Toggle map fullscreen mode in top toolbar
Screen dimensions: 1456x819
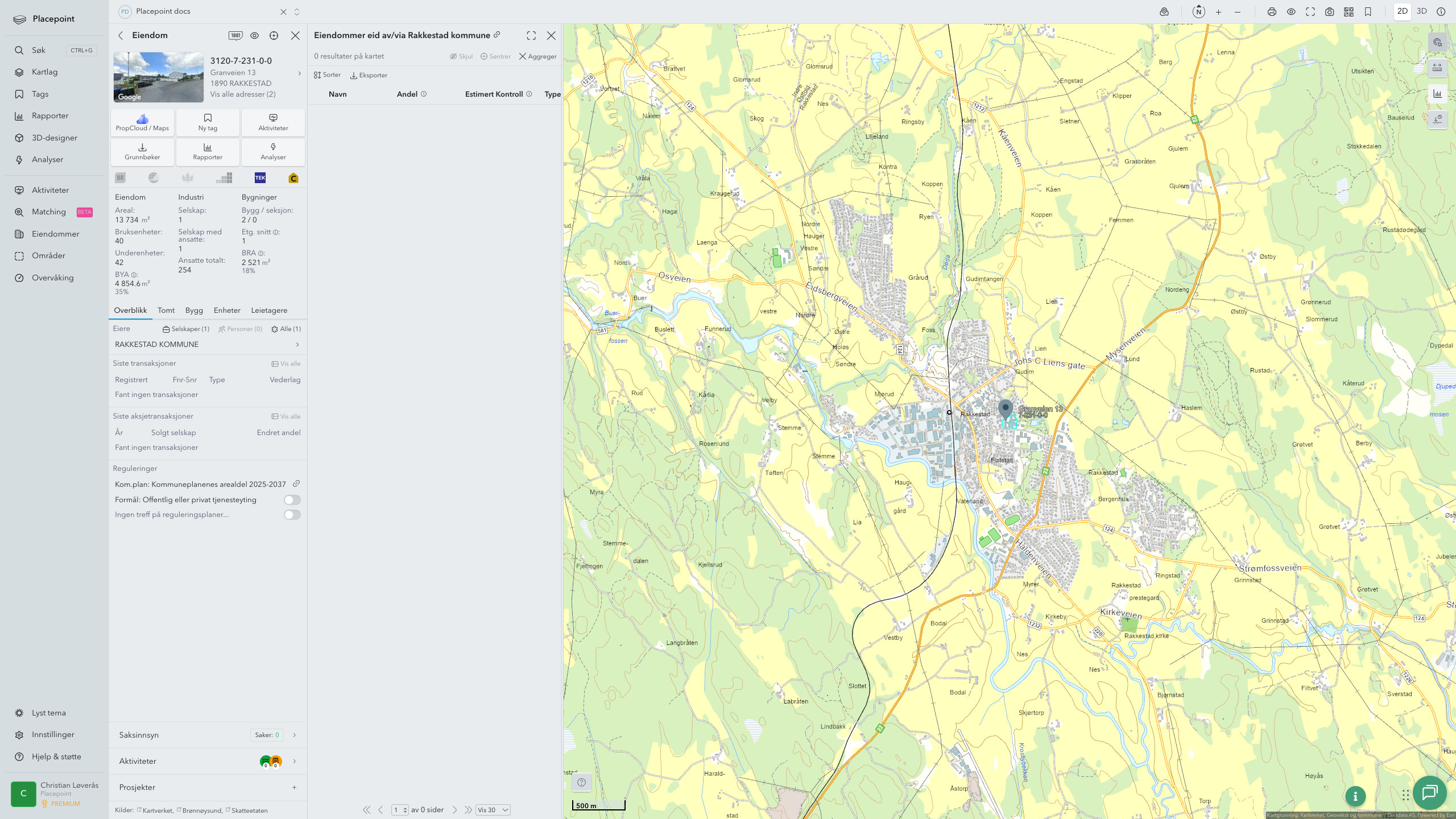pyautogui.click(x=1310, y=12)
